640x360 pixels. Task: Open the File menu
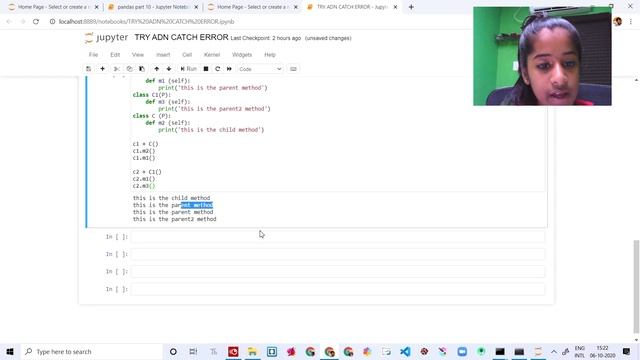(93, 55)
